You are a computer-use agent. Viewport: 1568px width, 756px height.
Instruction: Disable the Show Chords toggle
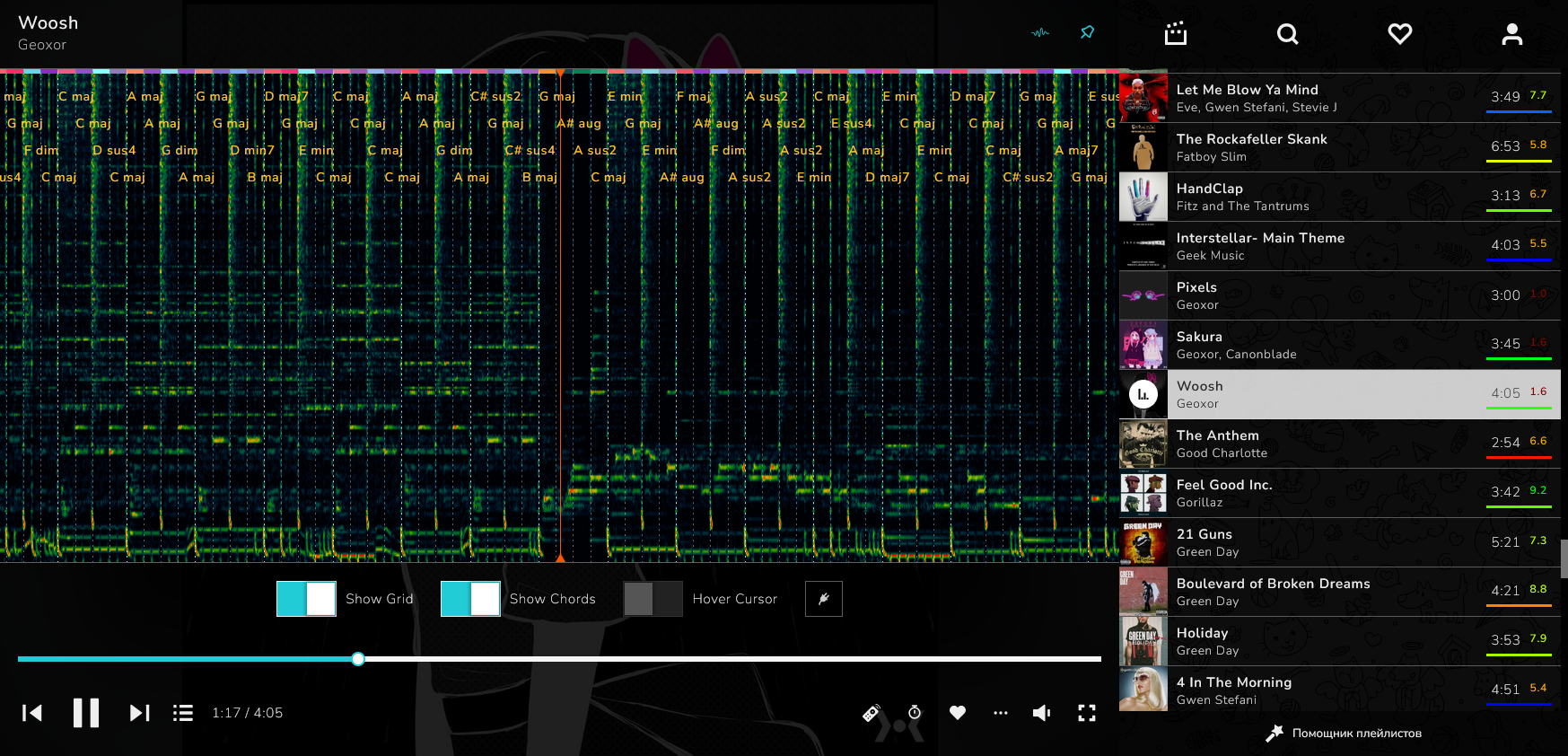(470, 599)
